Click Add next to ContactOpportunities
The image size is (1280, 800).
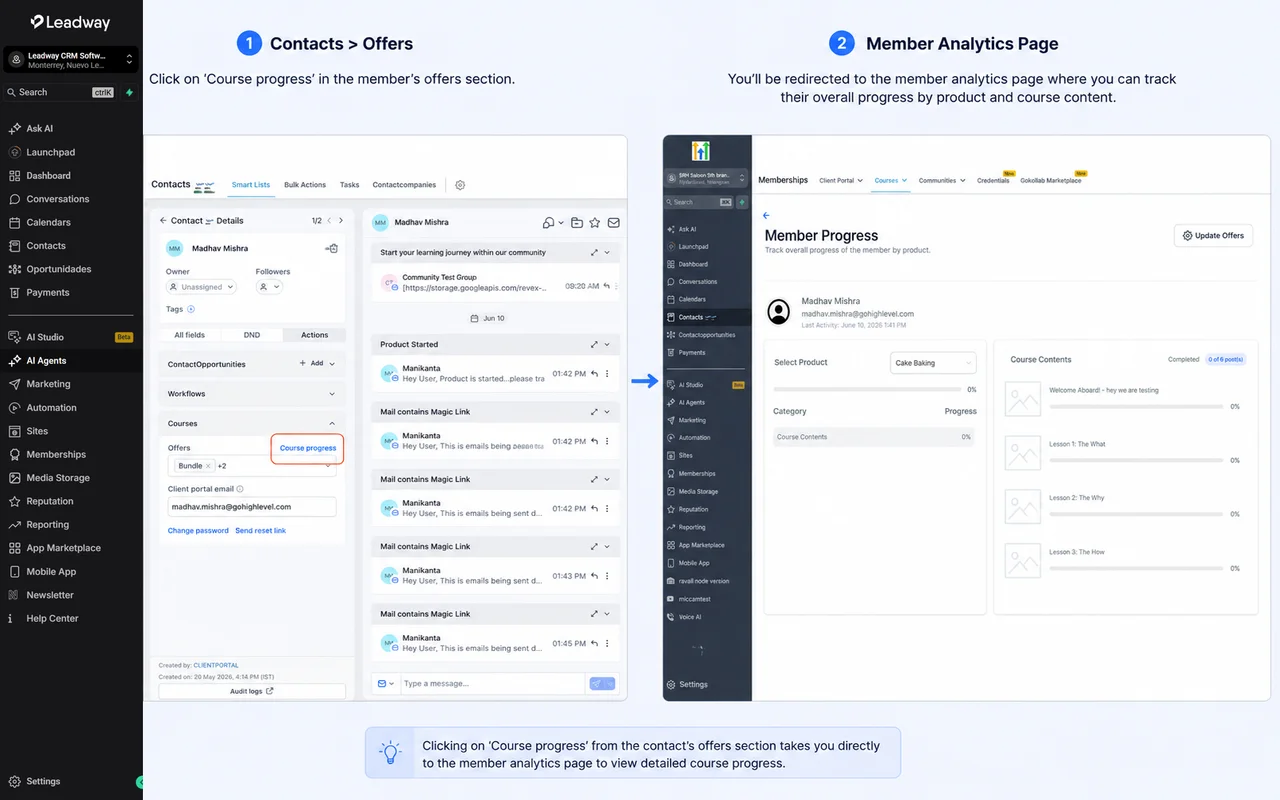coord(312,364)
